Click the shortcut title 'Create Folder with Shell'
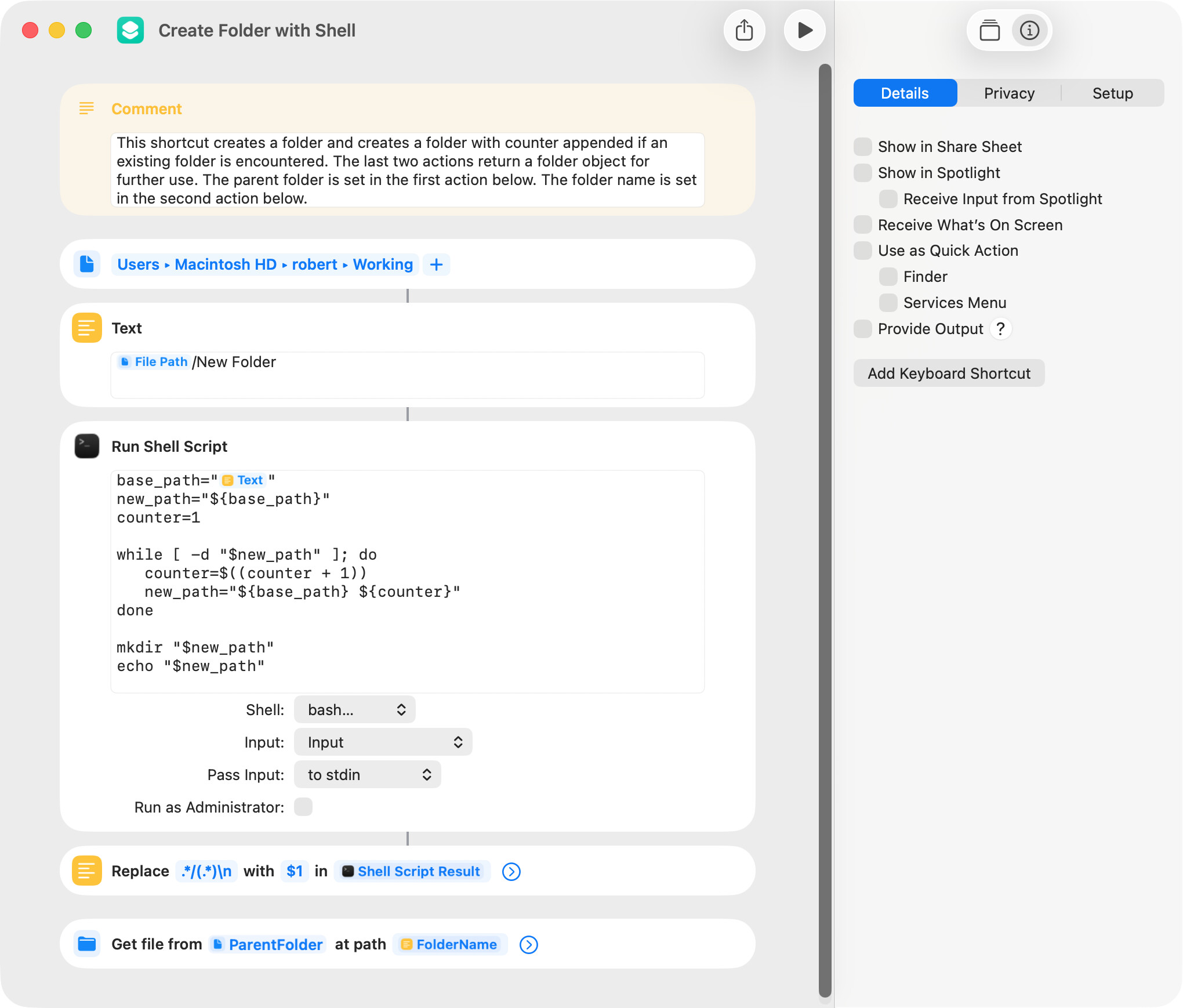1183x1008 pixels. [x=257, y=30]
